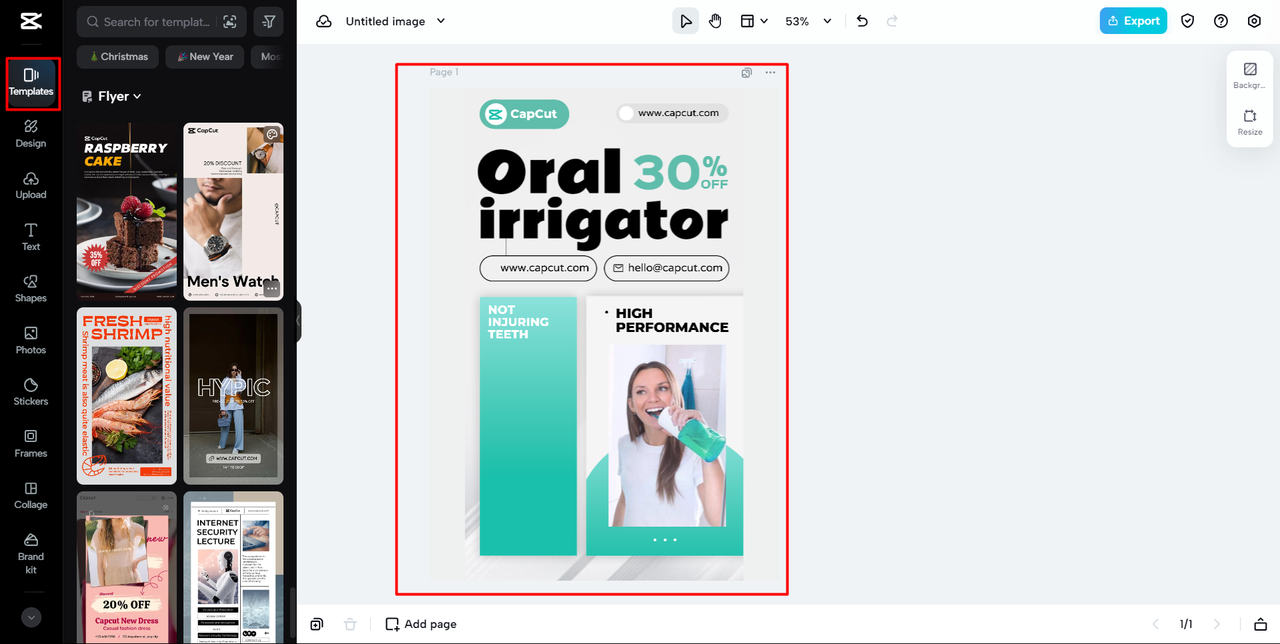Collapse the templates side panel
Viewport: 1280px width, 644px height.
coord(298,322)
